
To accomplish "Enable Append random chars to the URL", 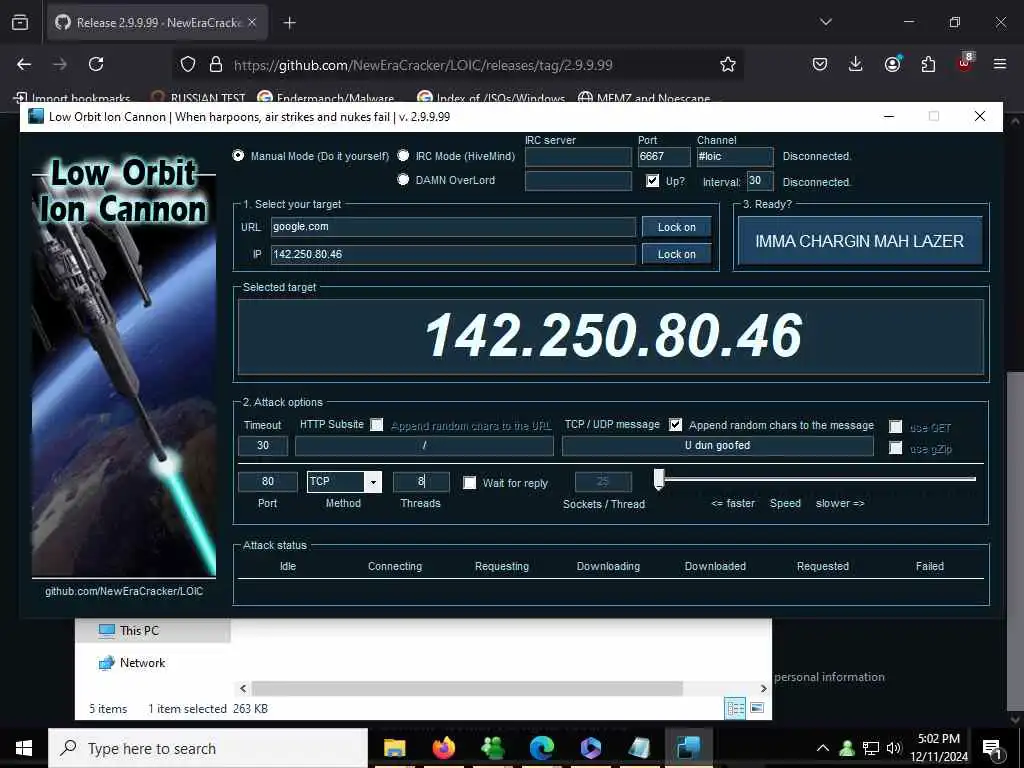I will (377, 424).
